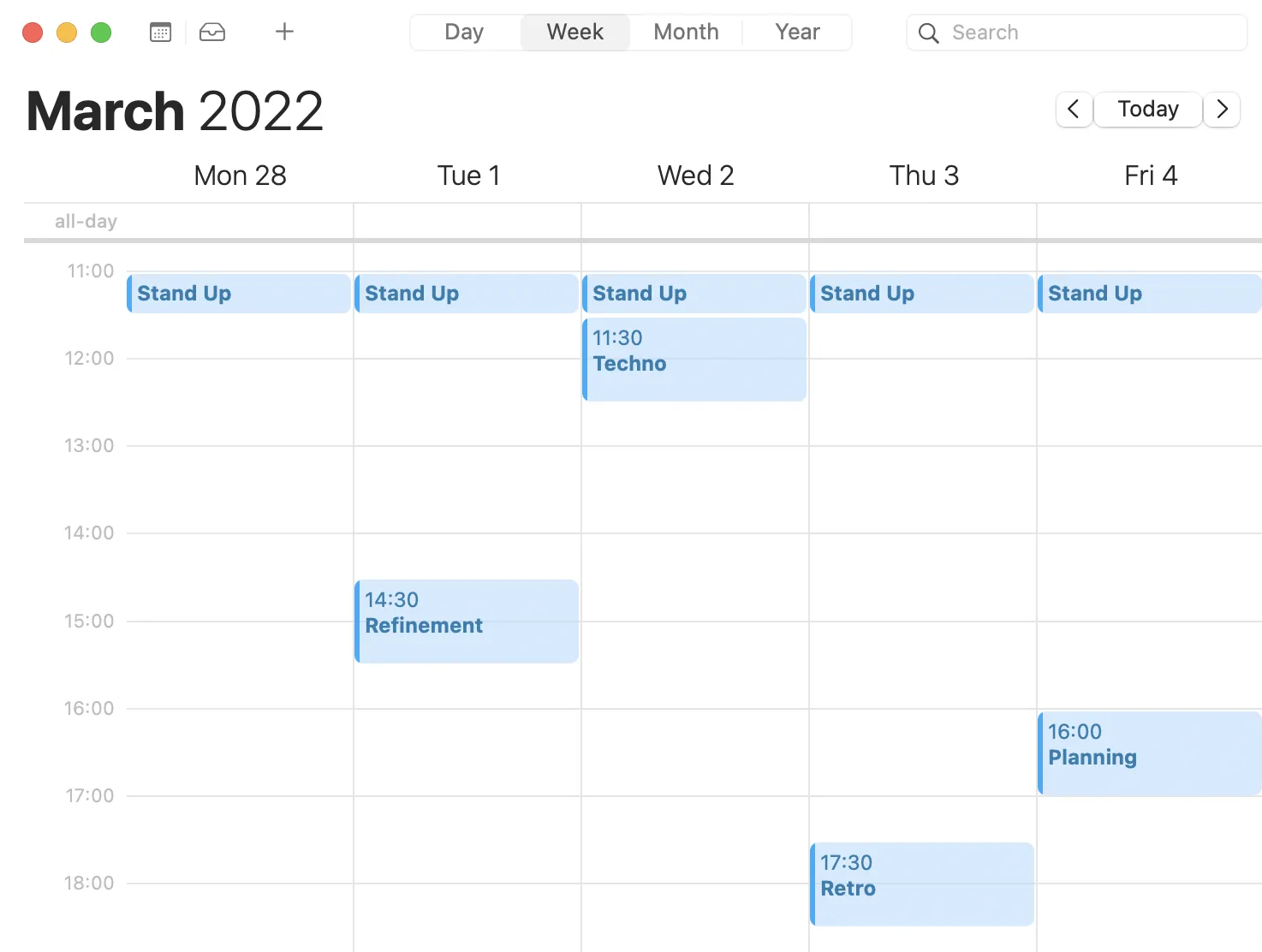Click the plus icon to add event

(x=284, y=33)
